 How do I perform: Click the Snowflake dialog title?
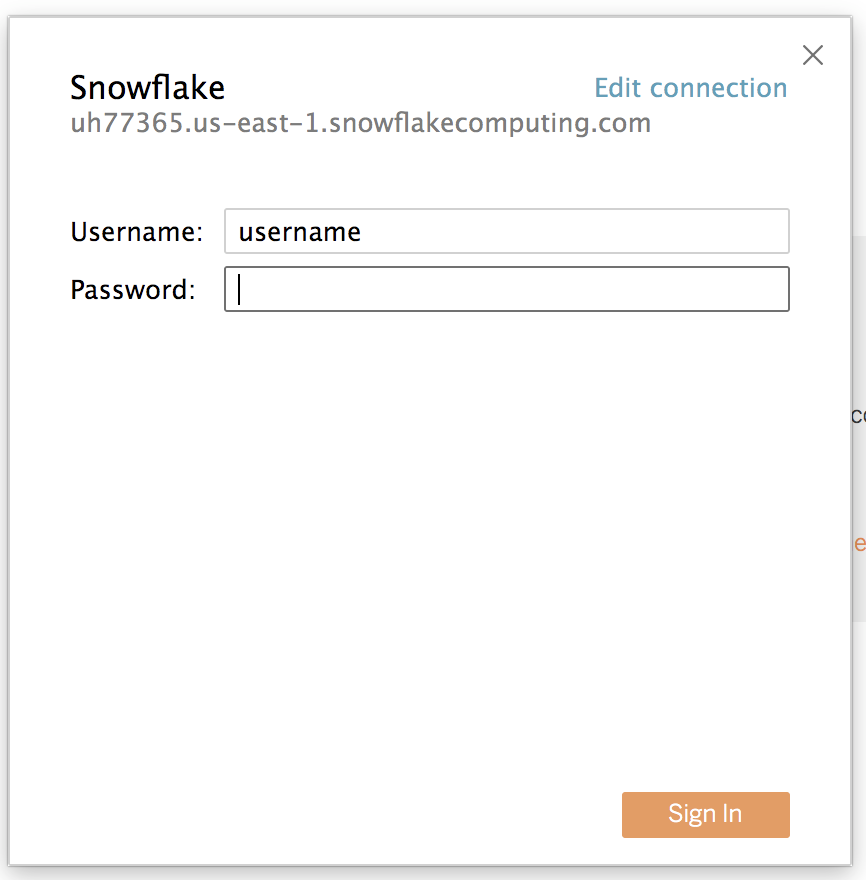coord(147,88)
